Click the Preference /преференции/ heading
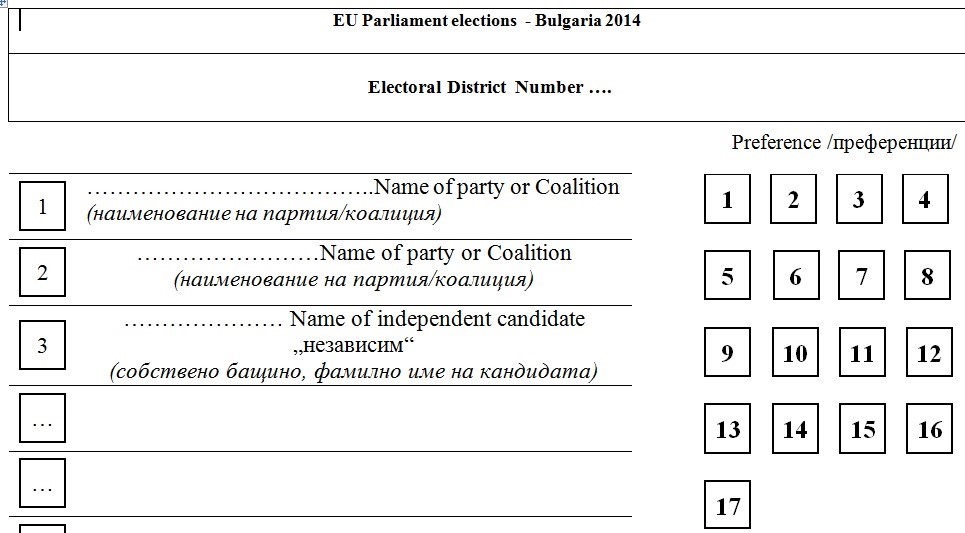The width and height of the screenshot is (965, 533). pos(843,143)
